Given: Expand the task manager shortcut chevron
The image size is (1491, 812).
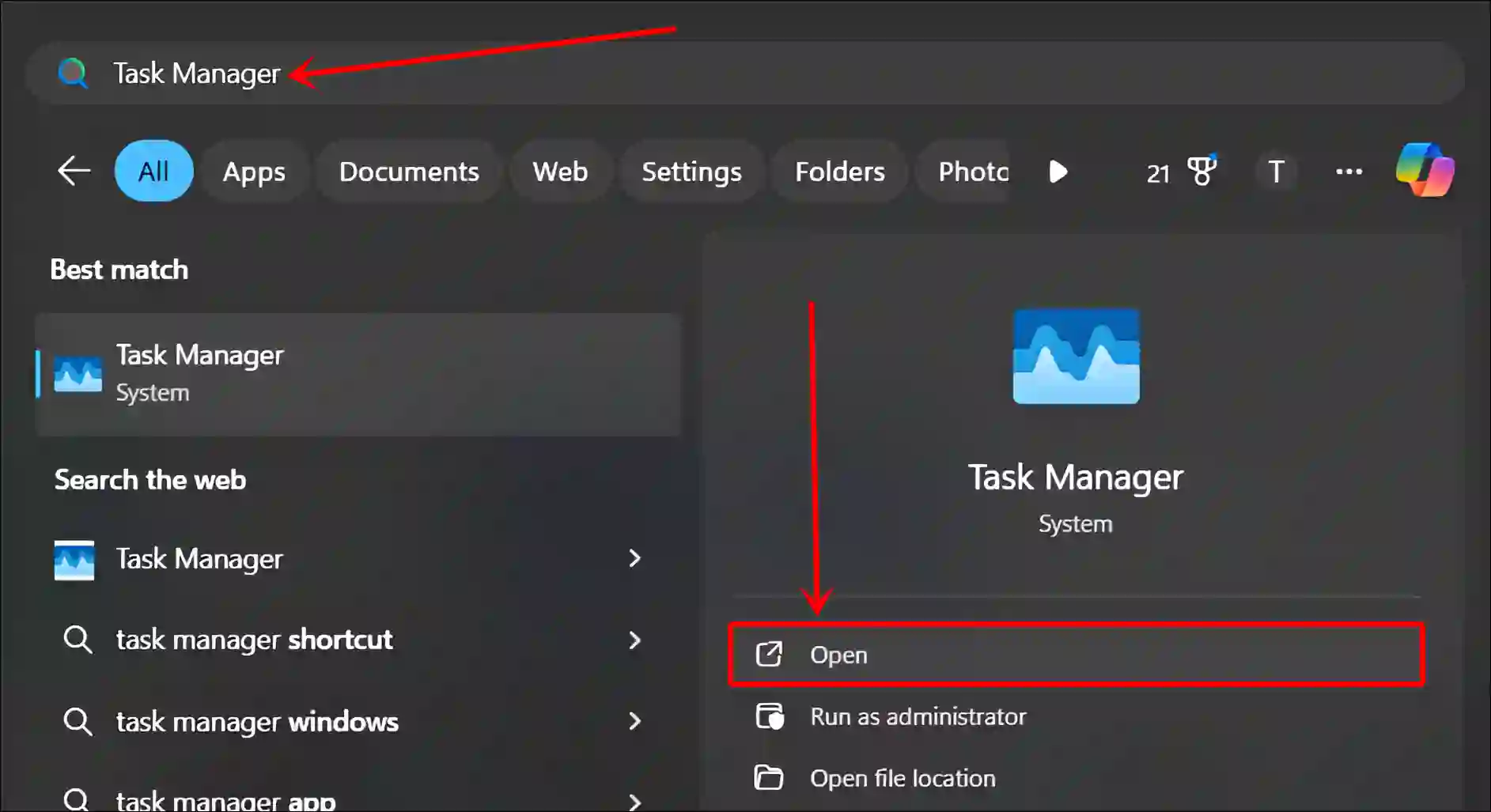Looking at the screenshot, I should (634, 640).
